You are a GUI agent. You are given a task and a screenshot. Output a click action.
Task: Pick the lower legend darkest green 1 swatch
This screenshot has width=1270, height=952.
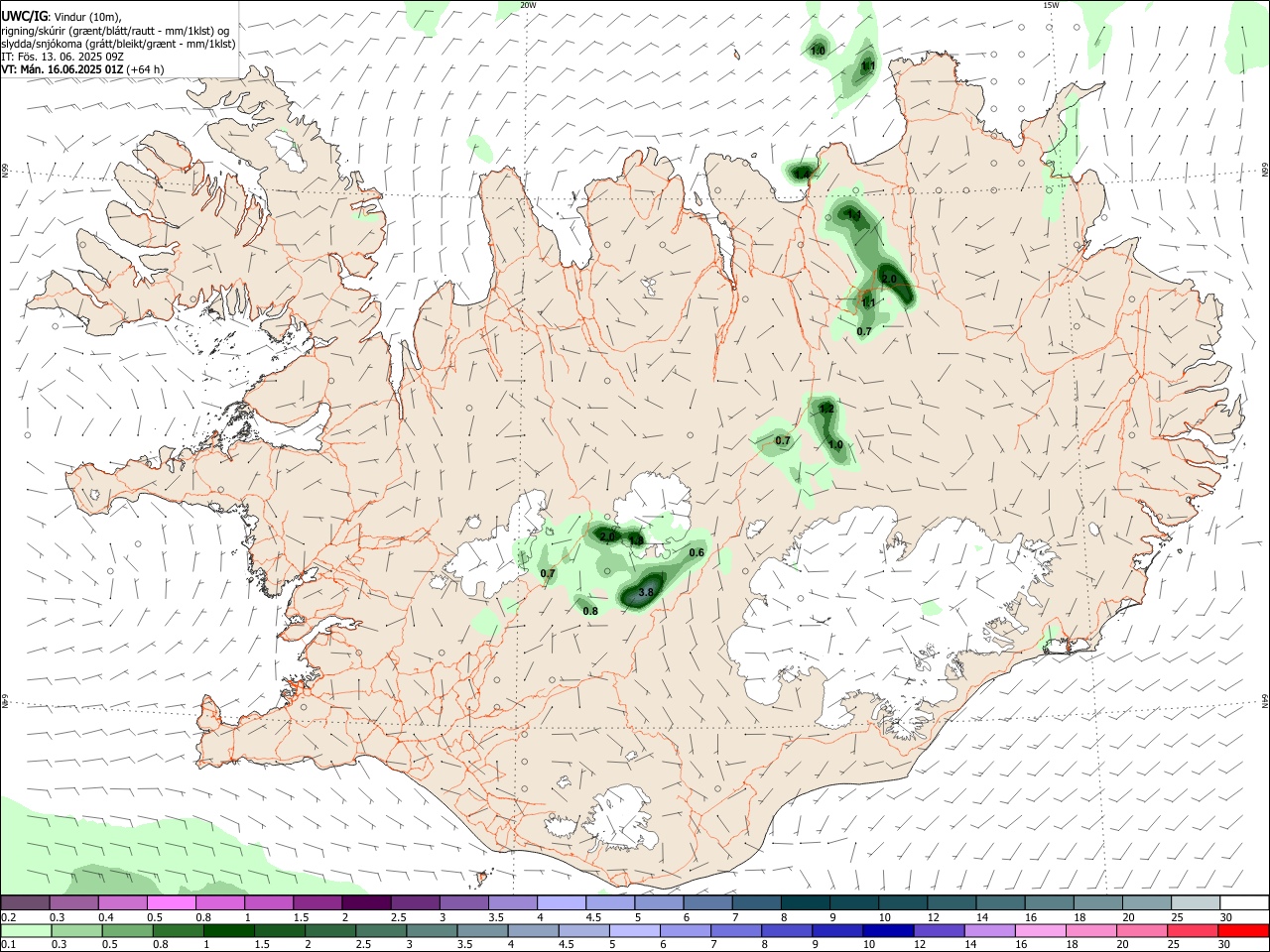[229, 930]
